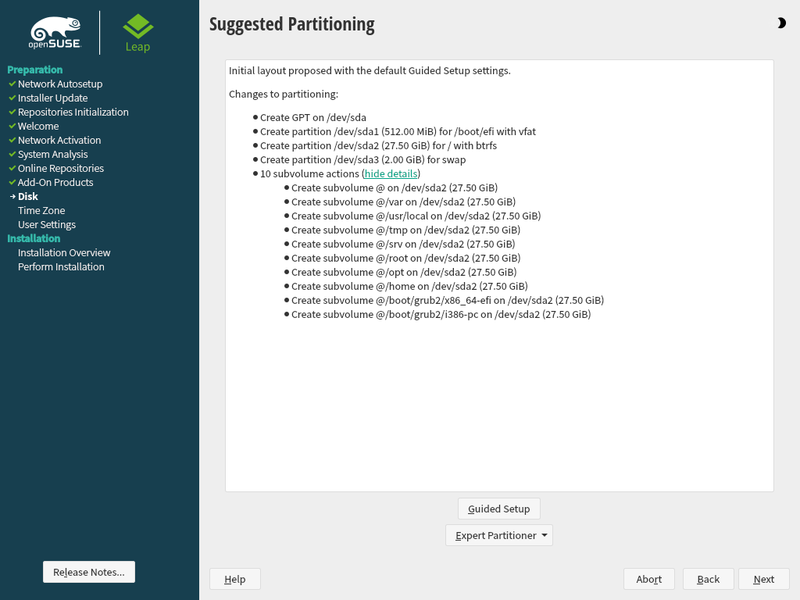
Task: Select User Settings in the sidebar
Action: pos(47,225)
